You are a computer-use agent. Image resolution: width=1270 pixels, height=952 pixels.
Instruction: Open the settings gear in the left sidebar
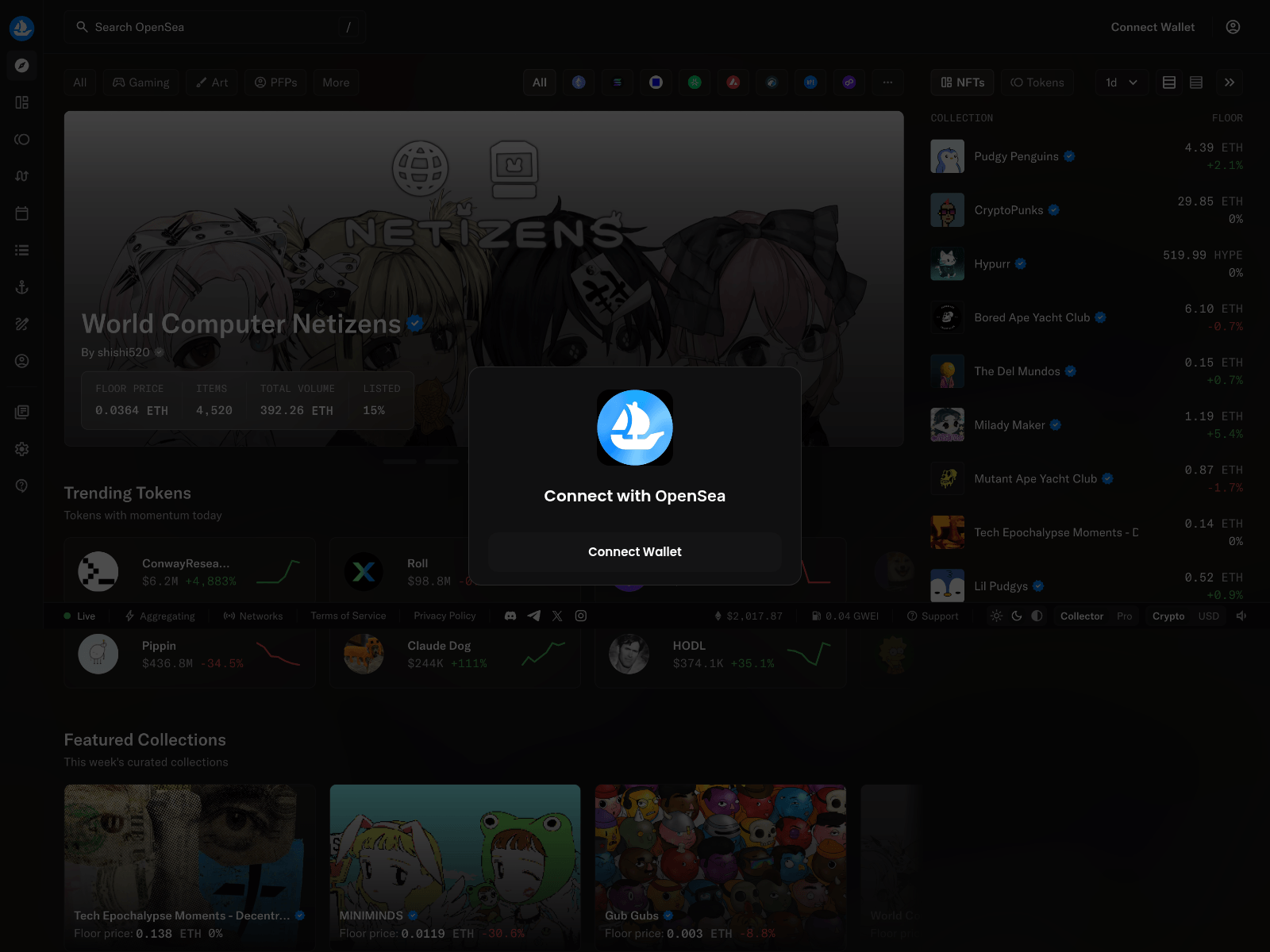click(21, 449)
